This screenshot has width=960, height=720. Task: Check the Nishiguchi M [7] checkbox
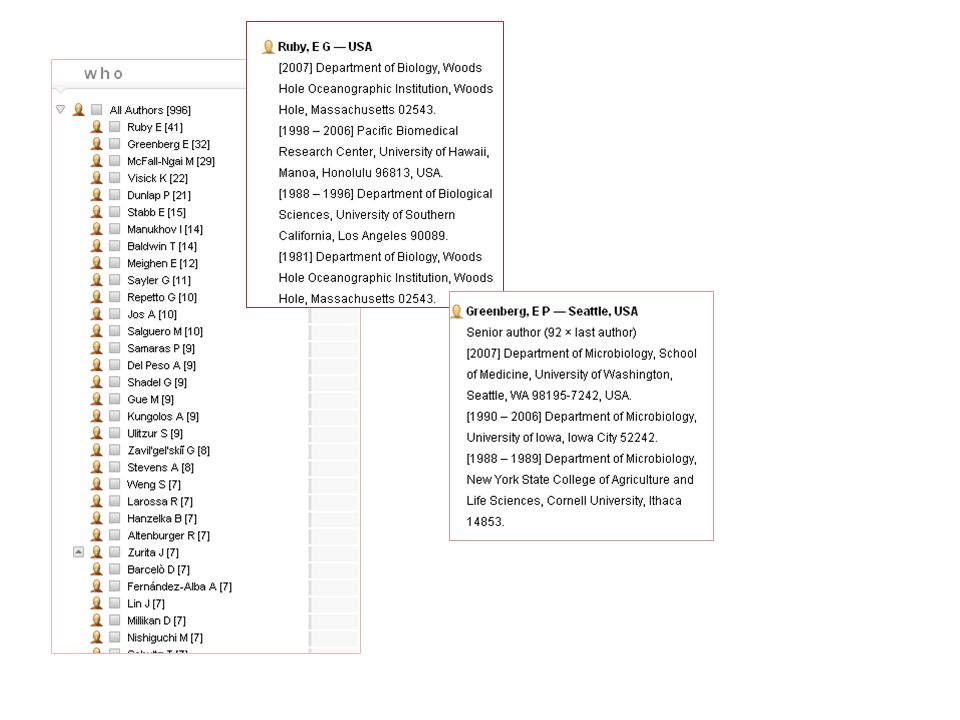coord(114,637)
